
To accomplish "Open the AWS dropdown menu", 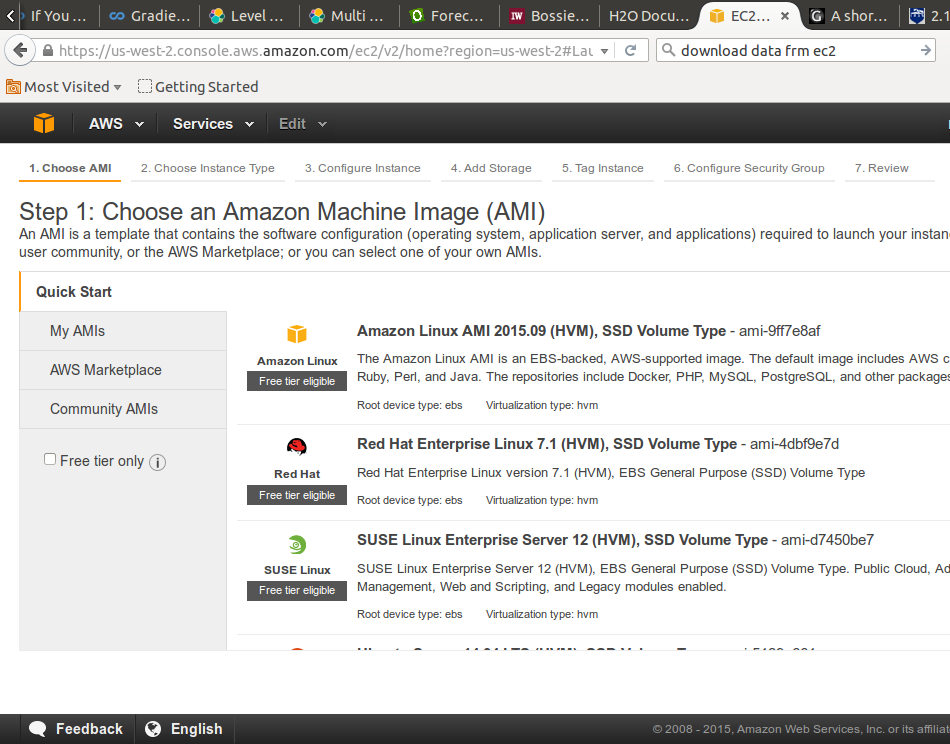I will coord(116,124).
